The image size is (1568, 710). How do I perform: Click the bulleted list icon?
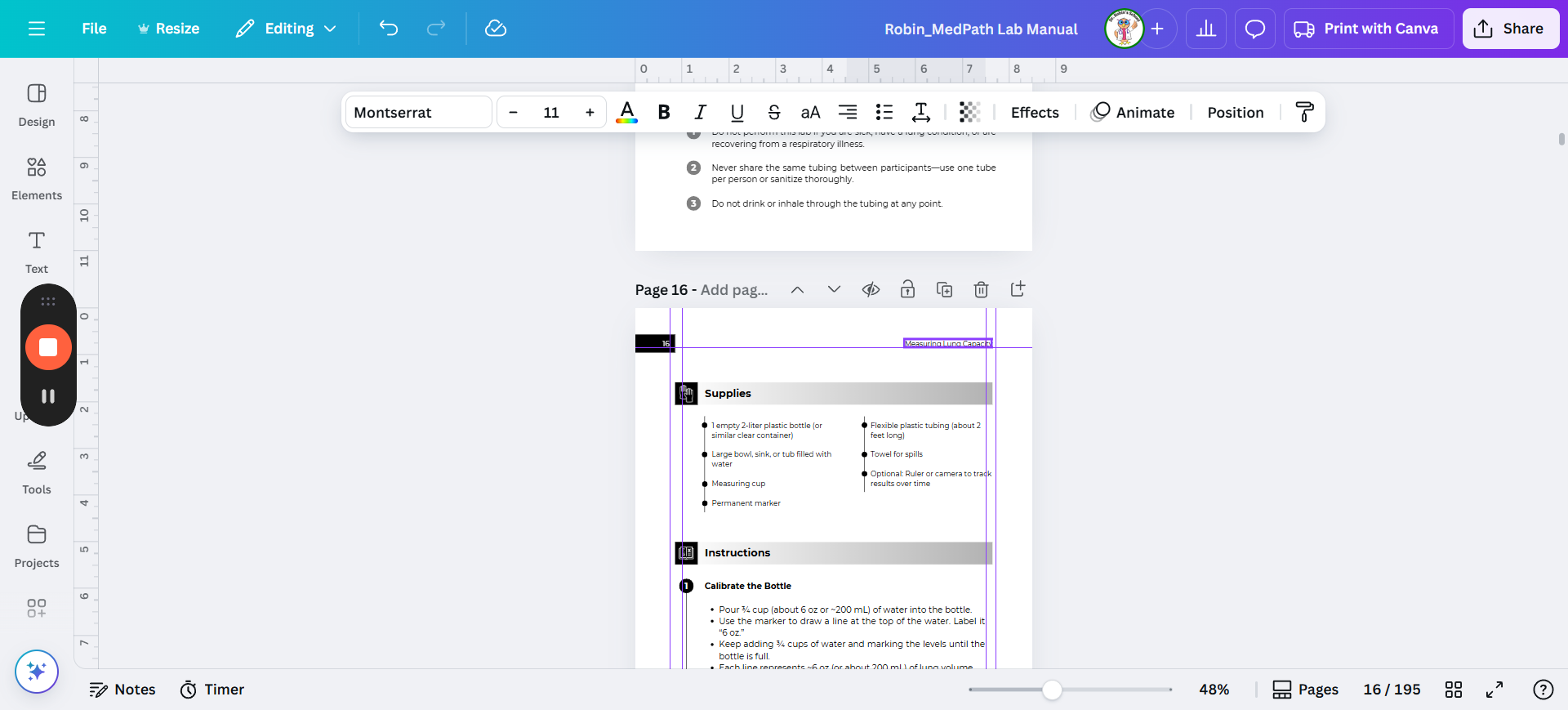click(x=884, y=113)
